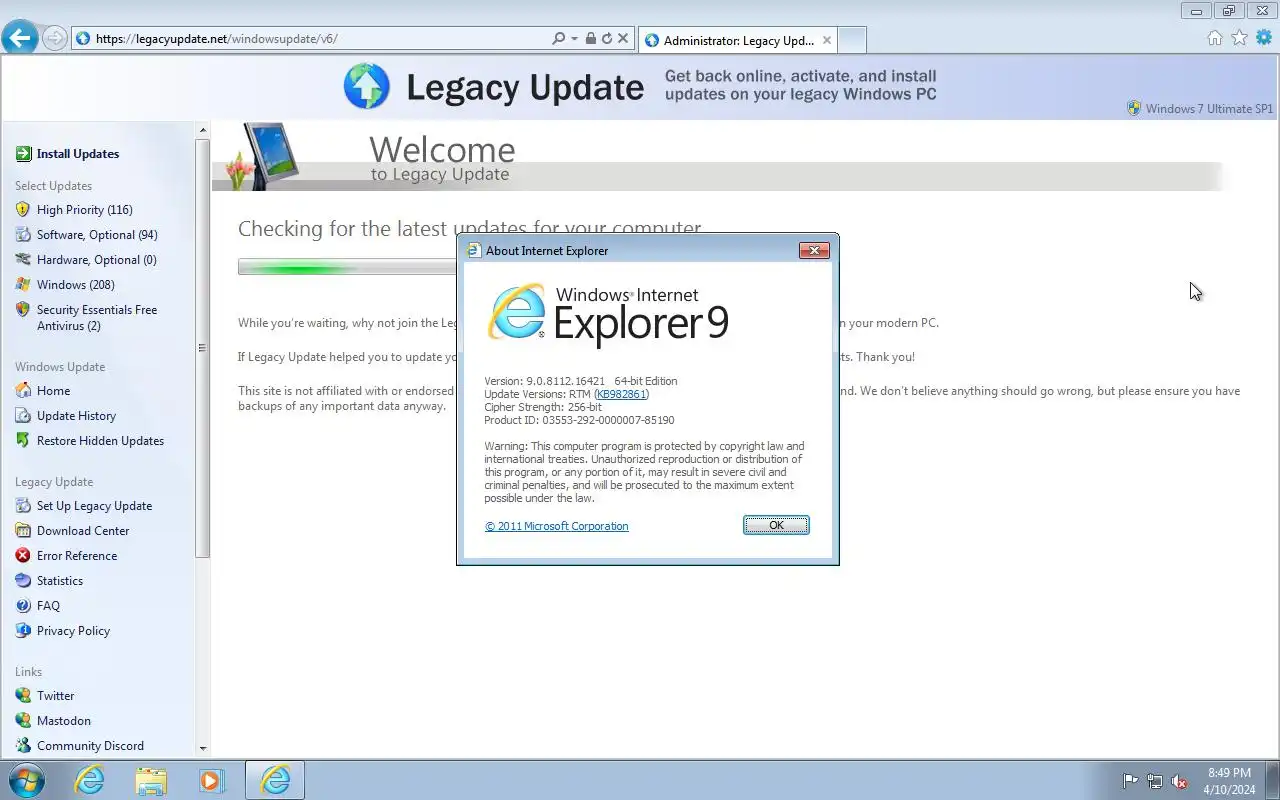Click the Hardware, Optional icon
The image size is (1280, 800).
click(23, 259)
